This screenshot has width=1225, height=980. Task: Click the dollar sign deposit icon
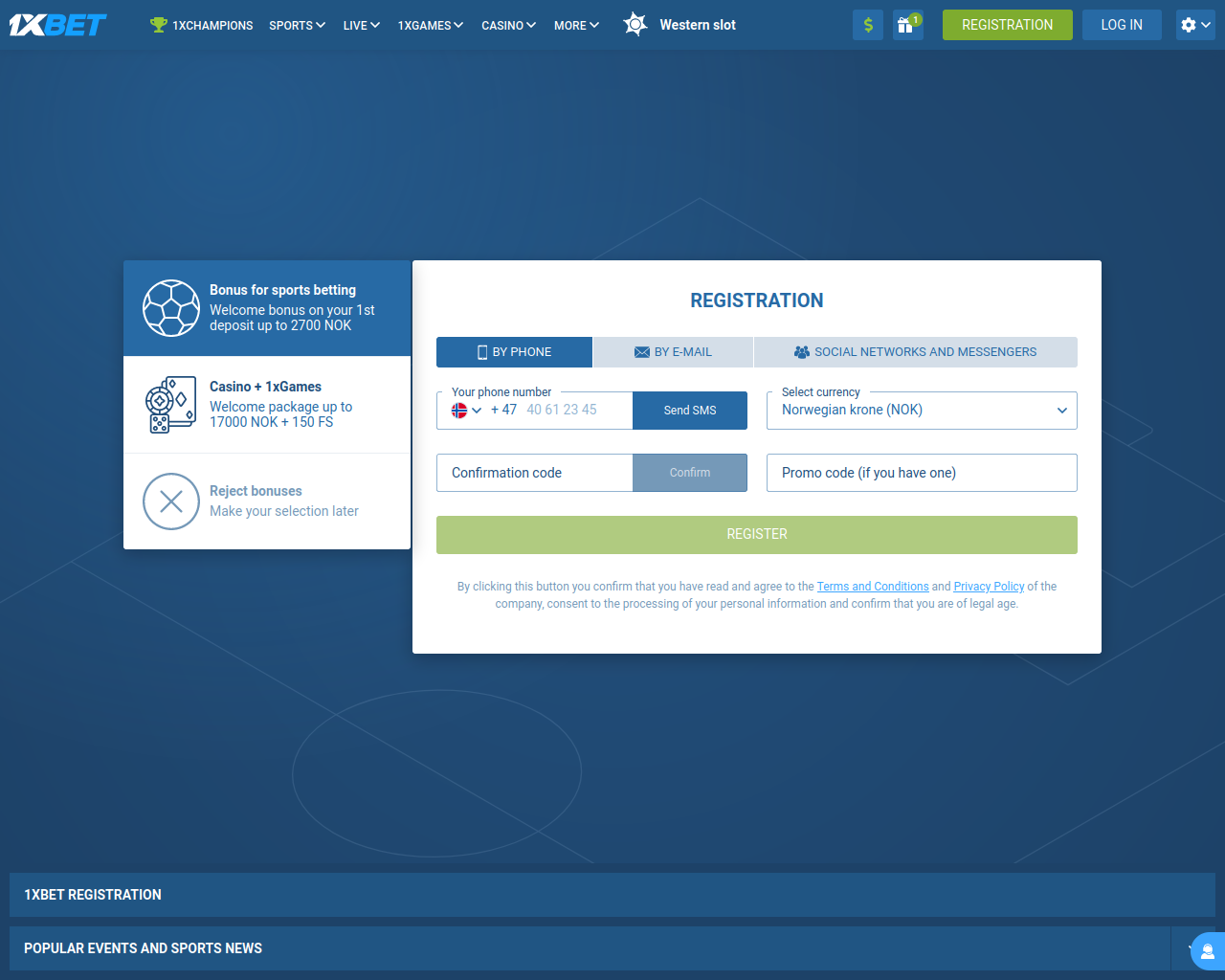point(868,25)
